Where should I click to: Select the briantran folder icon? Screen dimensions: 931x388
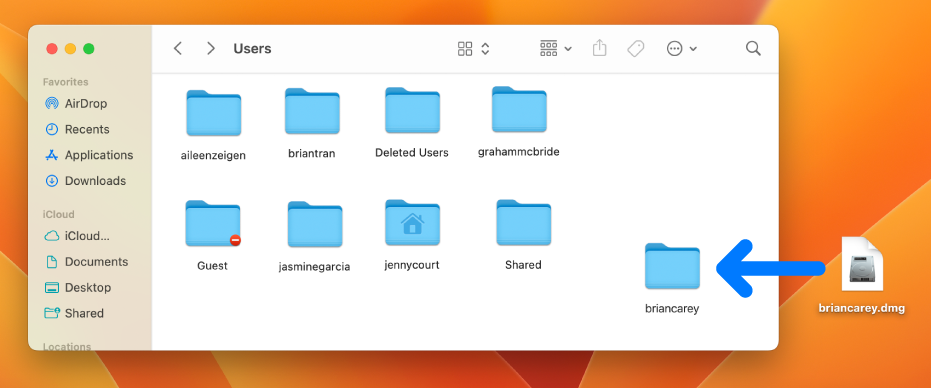(312, 111)
